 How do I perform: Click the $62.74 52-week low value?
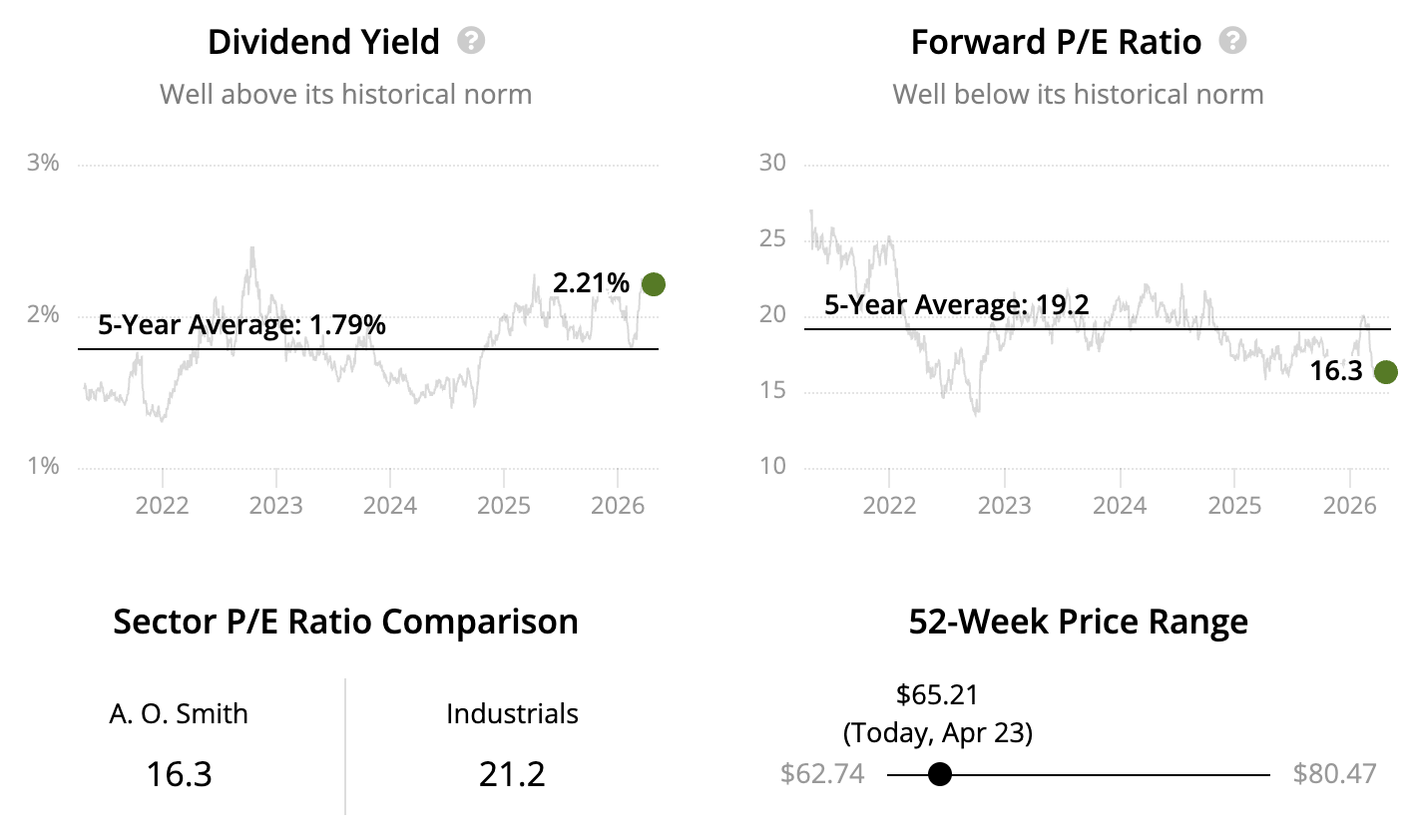(x=822, y=774)
